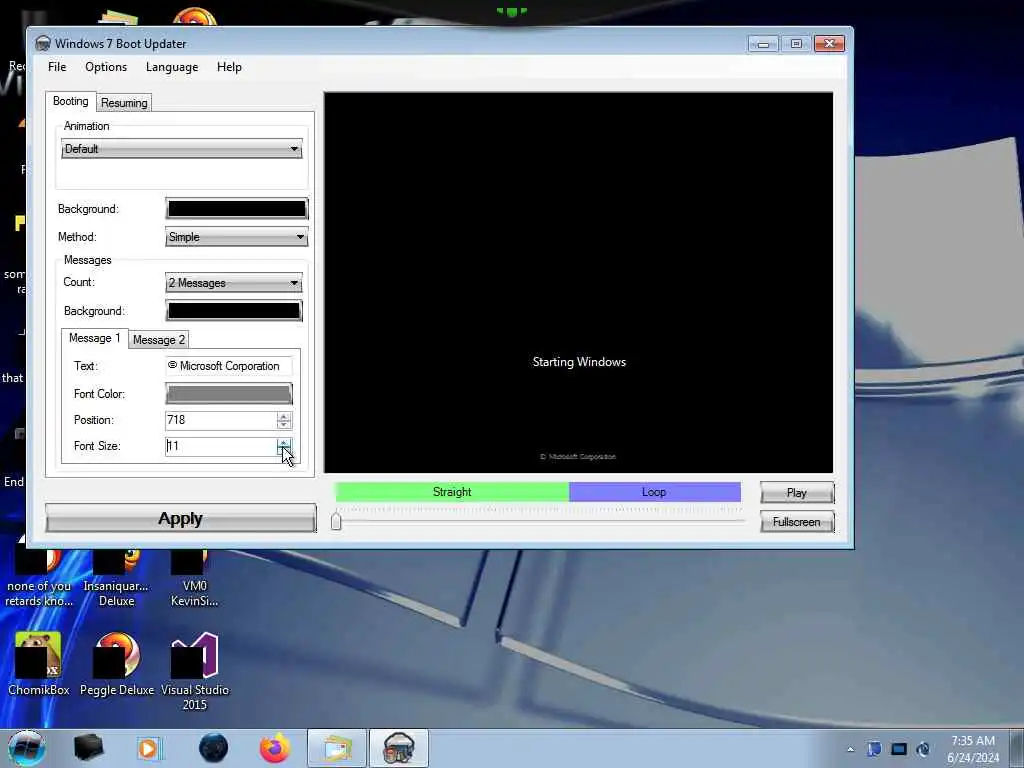Expand the Count dropdown showing 2 Messages
This screenshot has height=768, width=1024.
point(234,283)
